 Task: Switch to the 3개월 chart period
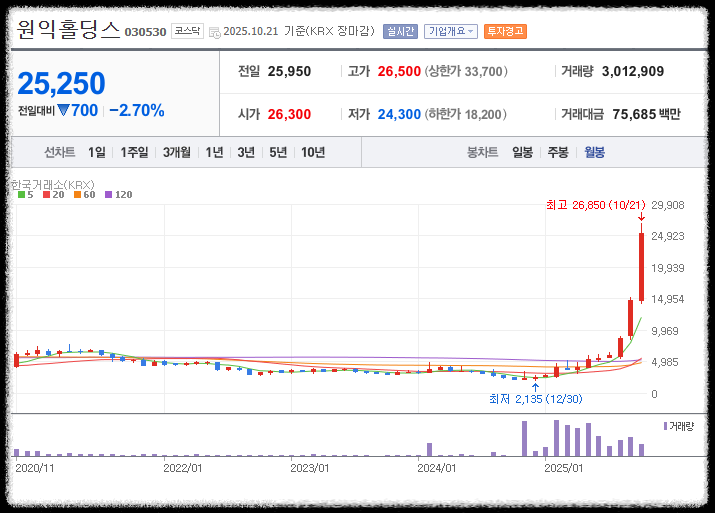point(176,152)
